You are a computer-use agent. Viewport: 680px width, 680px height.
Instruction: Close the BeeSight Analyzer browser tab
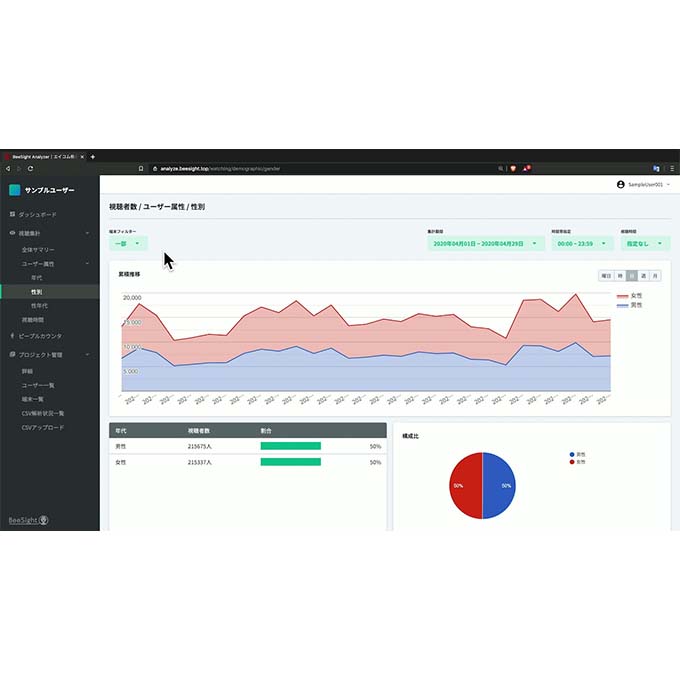click(x=82, y=157)
